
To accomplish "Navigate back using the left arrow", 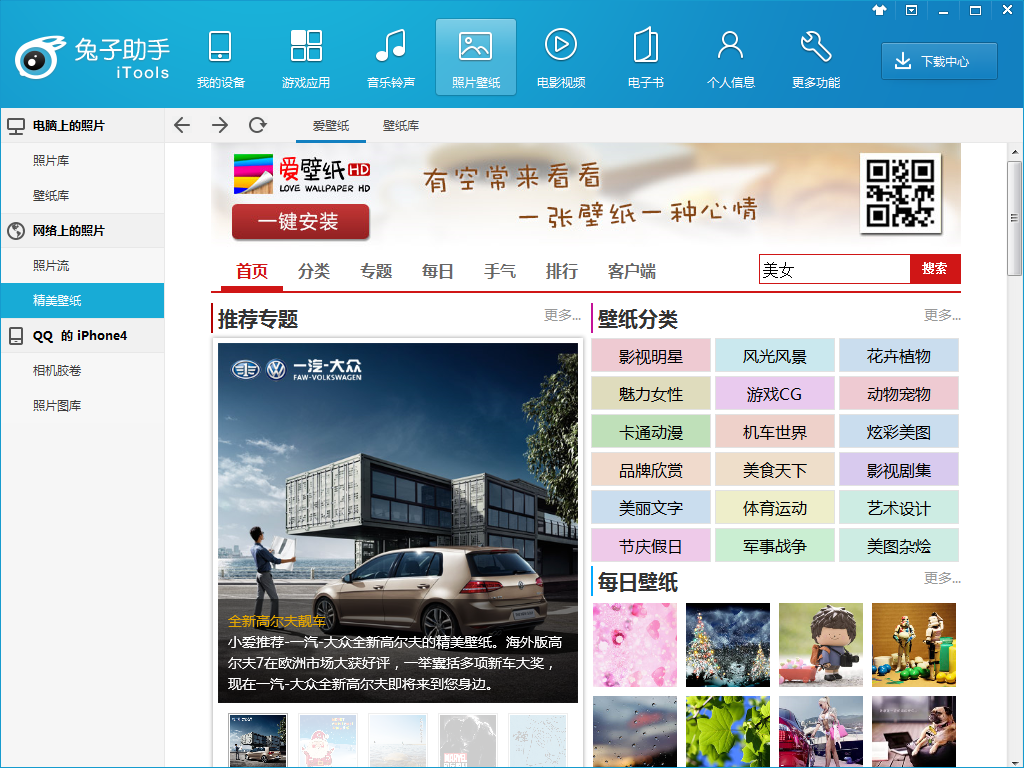I will click(181, 125).
